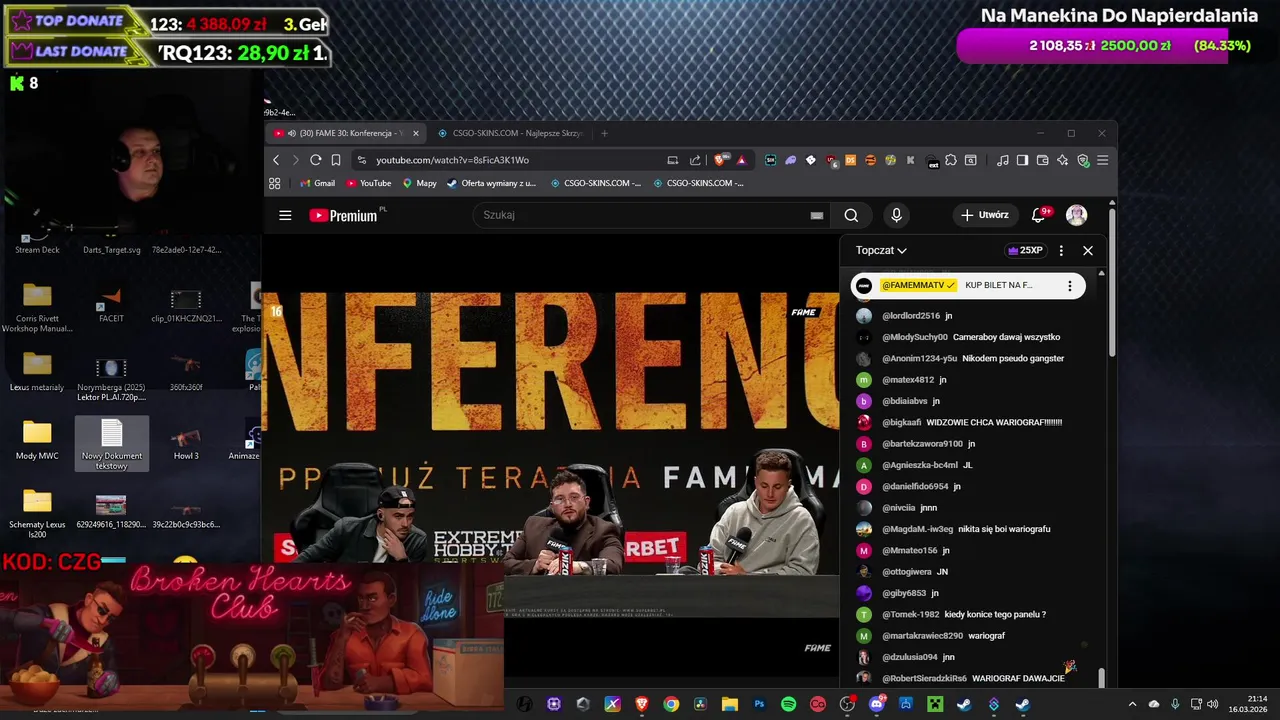1280x720 pixels.
Task: Start voice search with the microphone icon
Action: 896,215
